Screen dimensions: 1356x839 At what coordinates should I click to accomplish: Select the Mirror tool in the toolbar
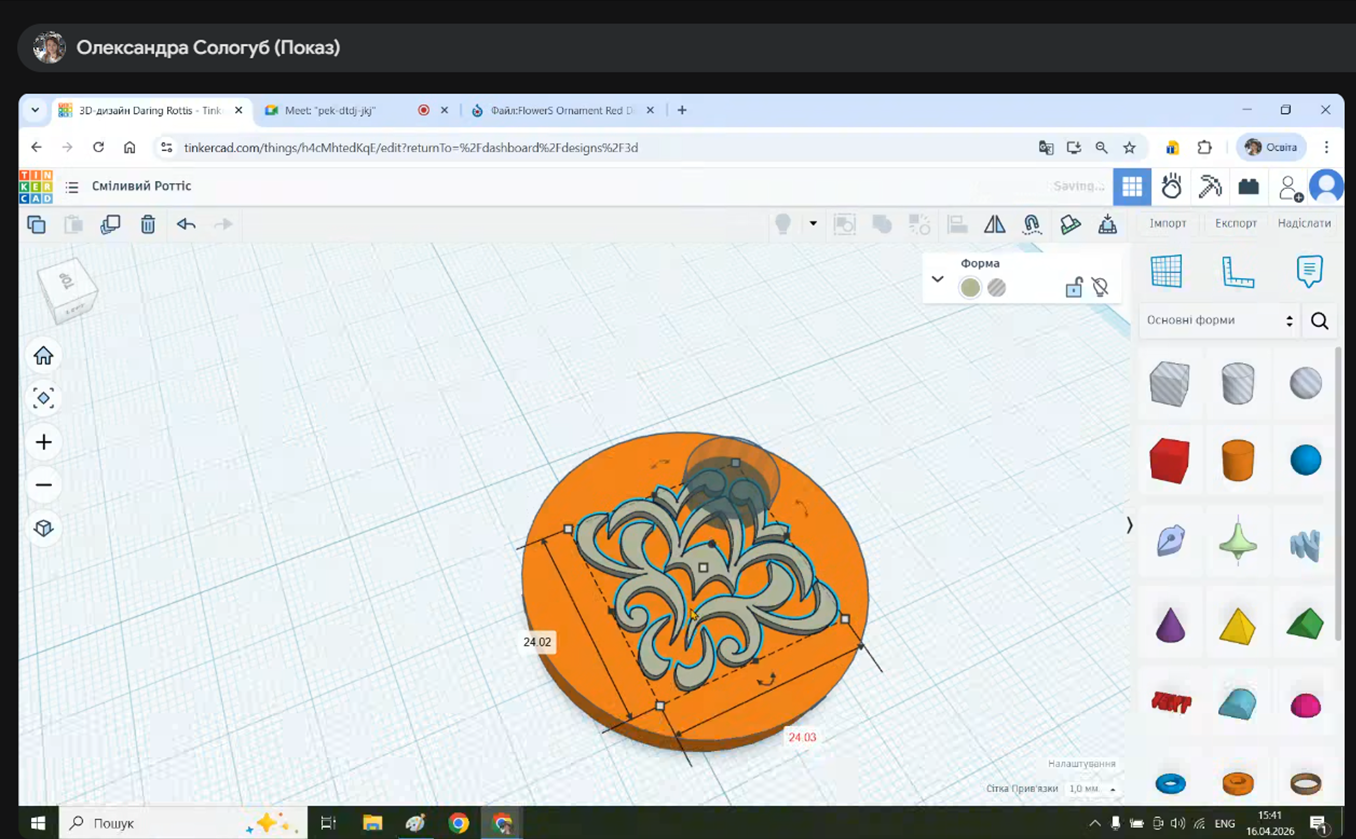click(x=994, y=224)
